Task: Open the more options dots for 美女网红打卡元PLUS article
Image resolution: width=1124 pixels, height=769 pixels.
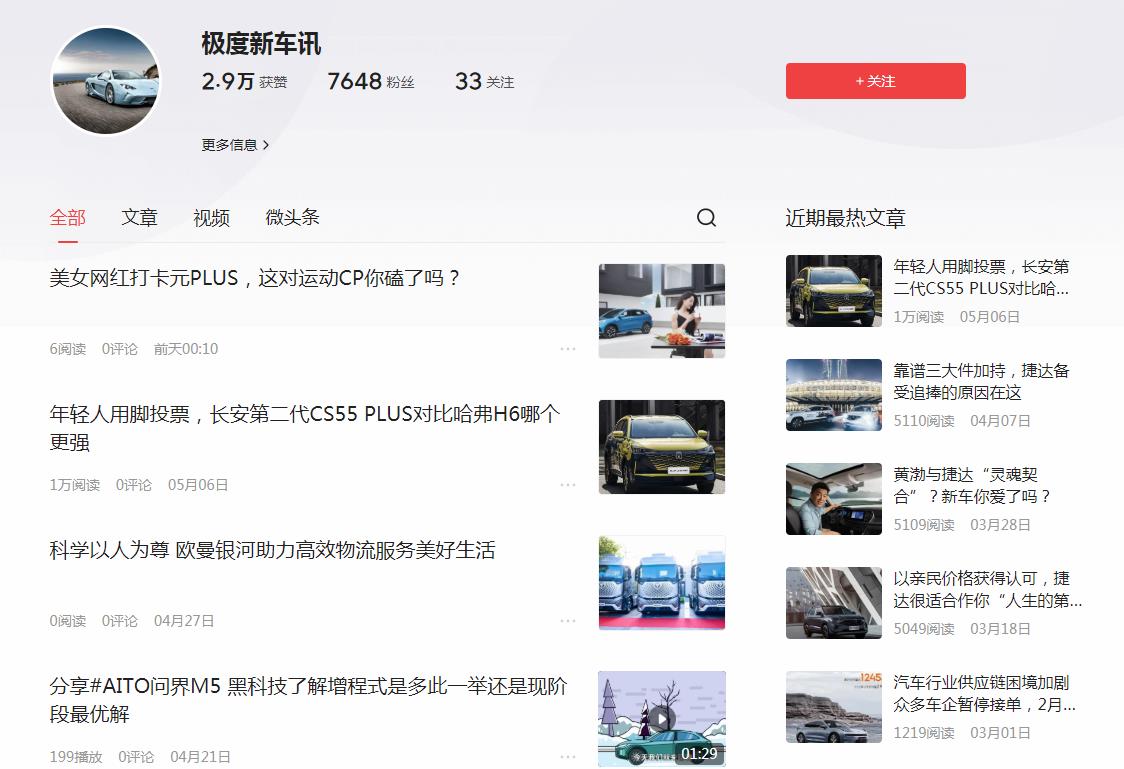Action: pos(568,349)
